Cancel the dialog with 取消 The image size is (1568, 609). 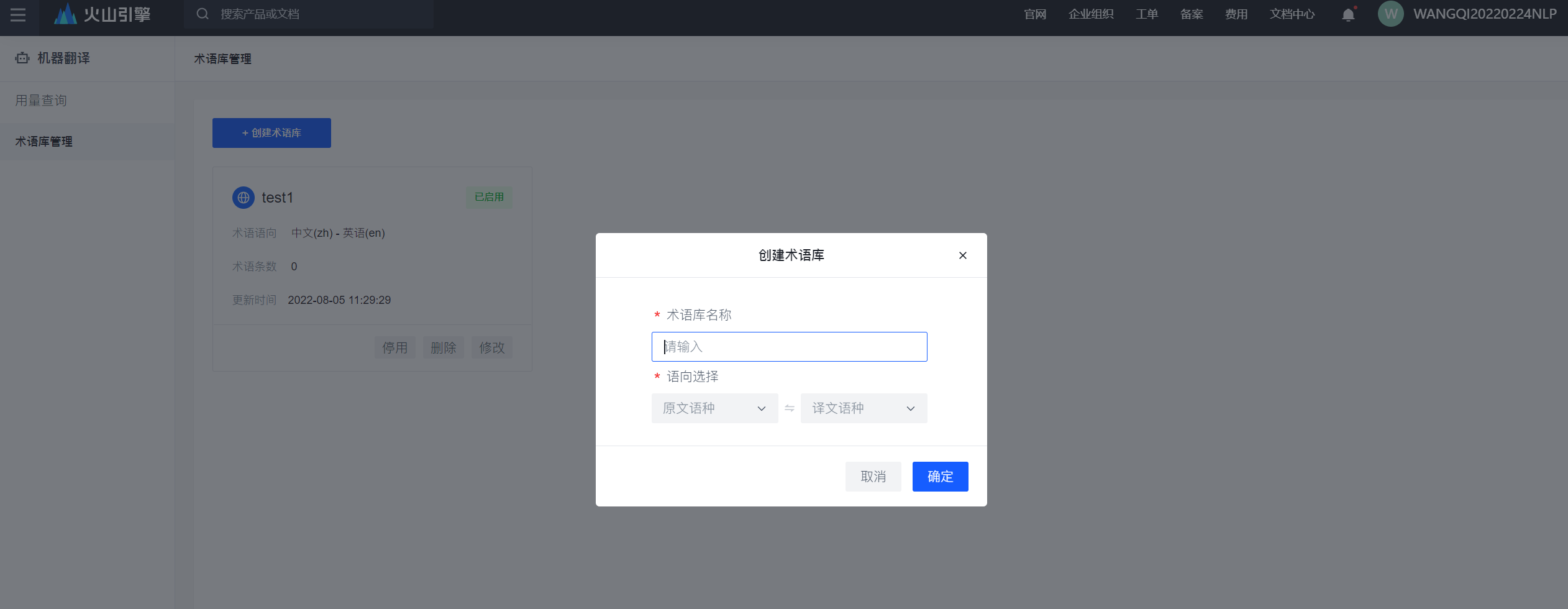click(x=873, y=477)
